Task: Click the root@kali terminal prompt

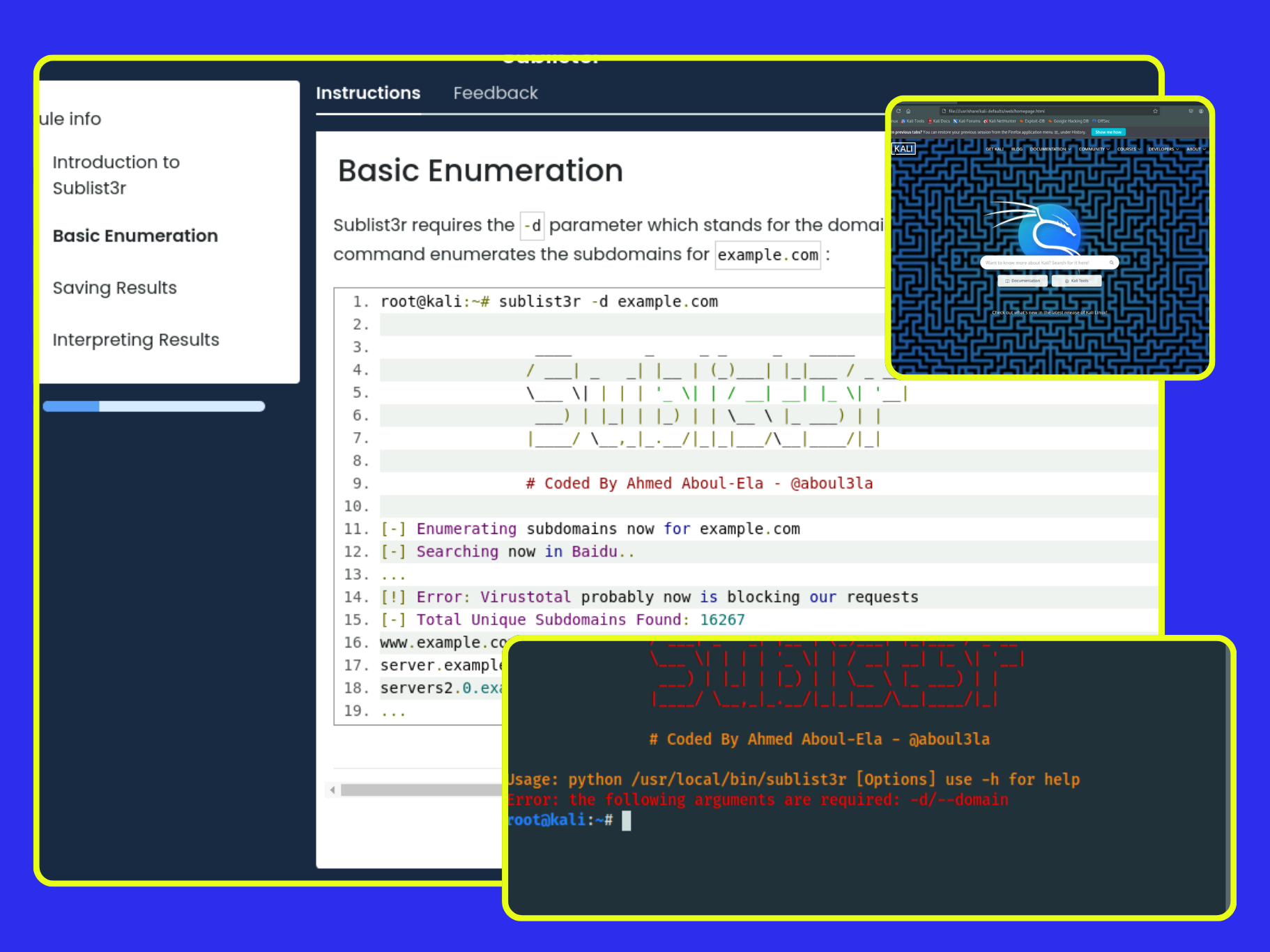Action: tap(560, 820)
